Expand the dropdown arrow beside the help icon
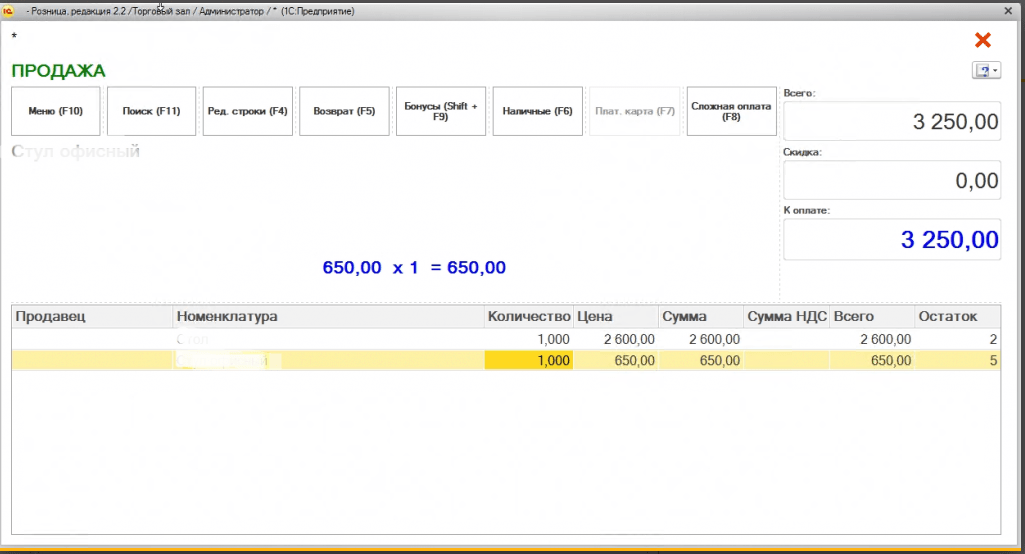This screenshot has width=1025, height=554. click(x=996, y=71)
